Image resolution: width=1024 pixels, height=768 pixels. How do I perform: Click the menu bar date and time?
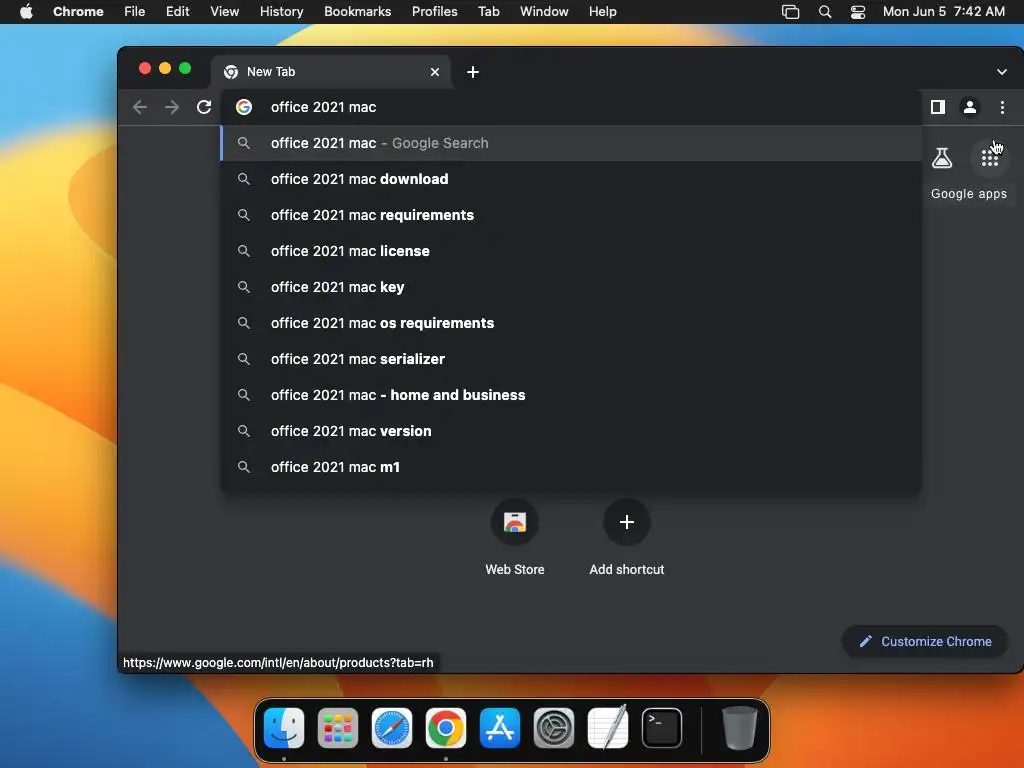click(x=944, y=12)
